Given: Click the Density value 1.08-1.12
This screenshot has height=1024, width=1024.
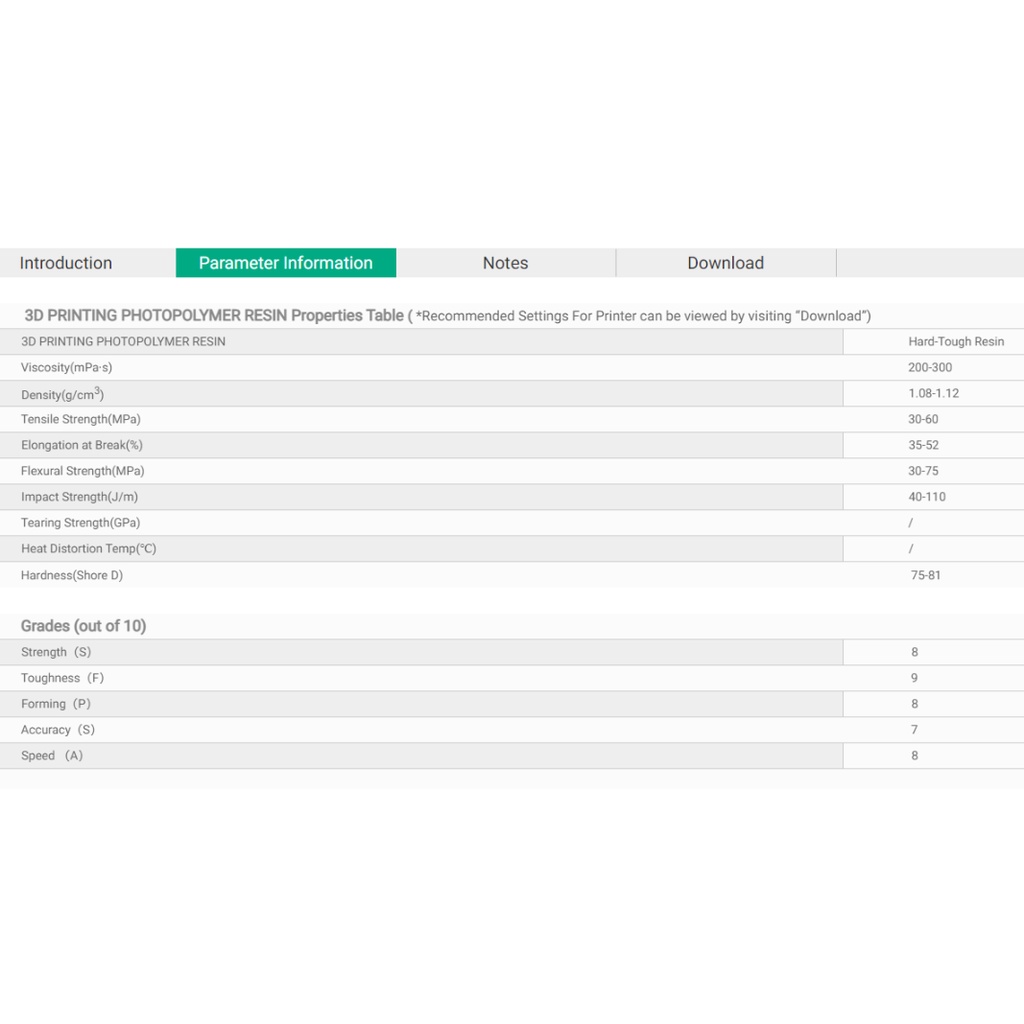Looking at the screenshot, I should pos(933,393).
